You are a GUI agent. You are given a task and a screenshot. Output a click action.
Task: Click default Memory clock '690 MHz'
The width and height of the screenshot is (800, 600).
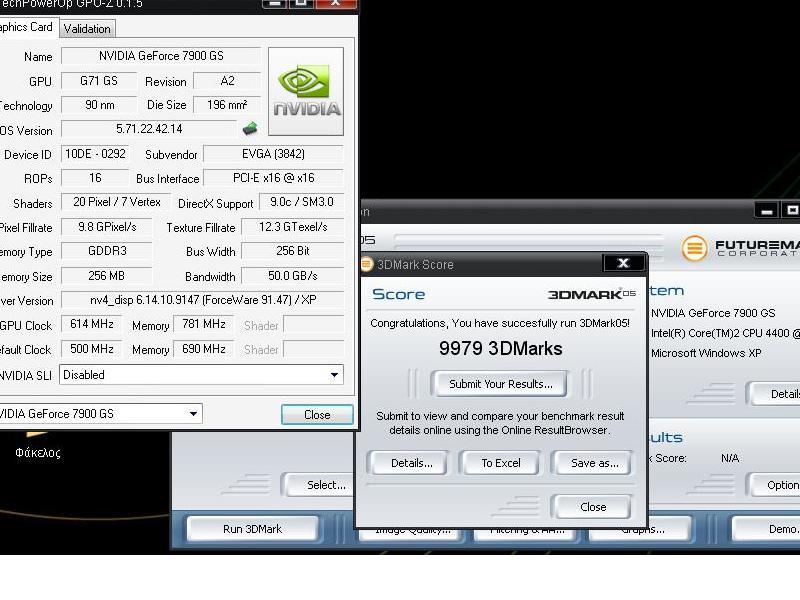[204, 348]
